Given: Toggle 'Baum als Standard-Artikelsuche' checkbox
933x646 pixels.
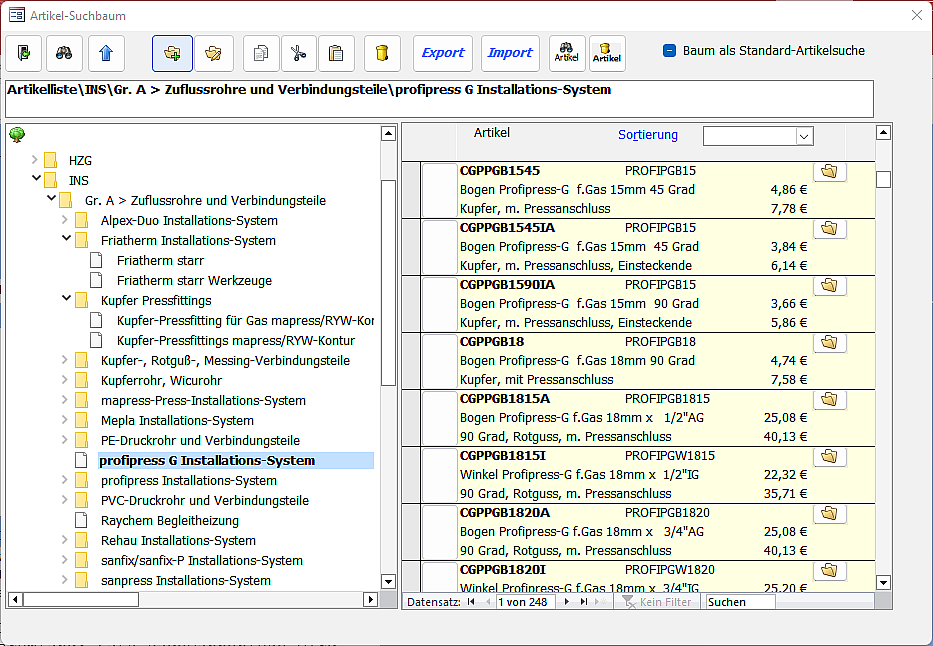Looking at the screenshot, I should (670, 50).
